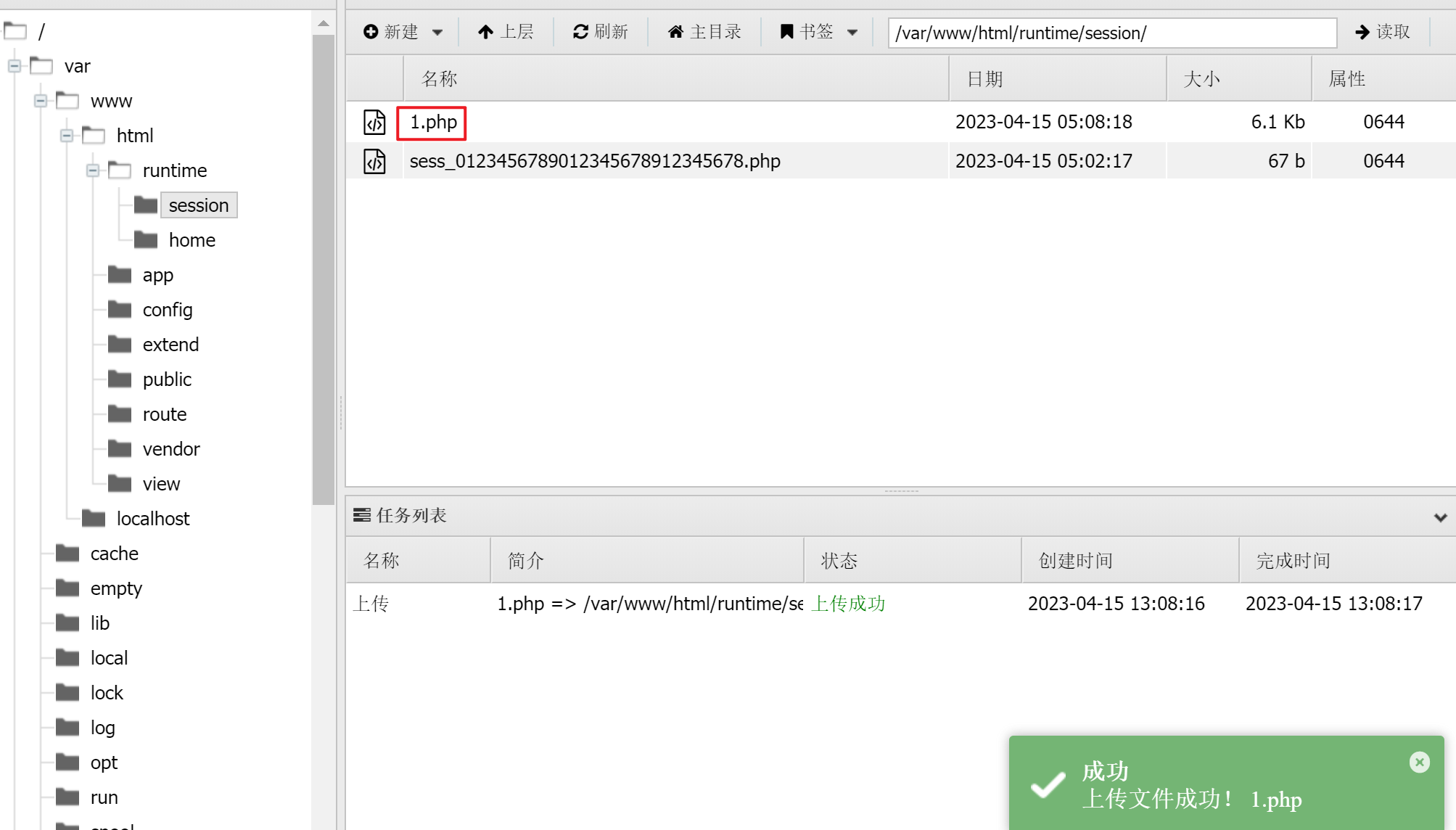
Task: Close the green success notification
Action: [1419, 762]
